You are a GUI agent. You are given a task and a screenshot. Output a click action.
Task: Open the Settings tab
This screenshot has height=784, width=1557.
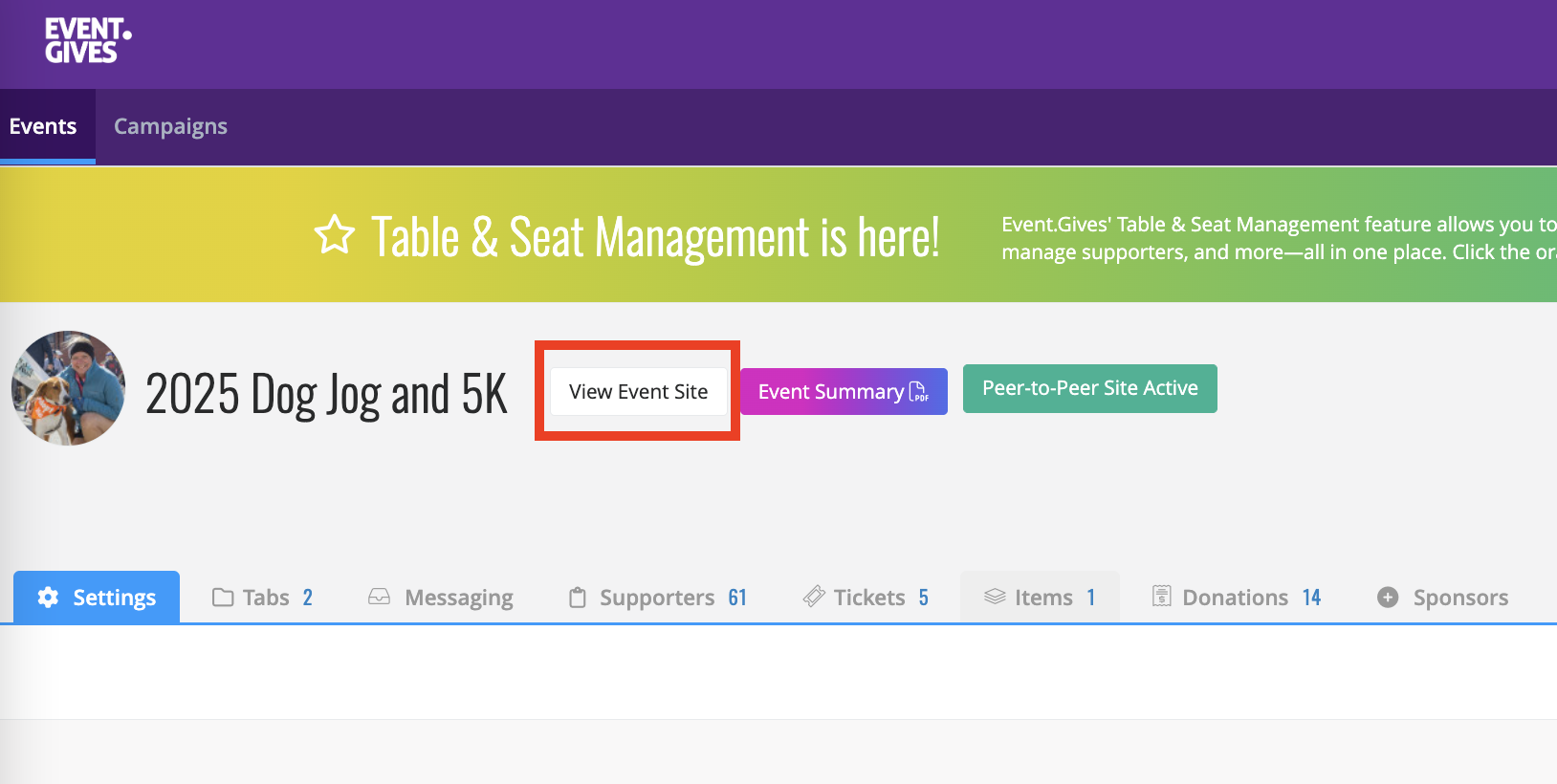pyautogui.click(x=97, y=597)
